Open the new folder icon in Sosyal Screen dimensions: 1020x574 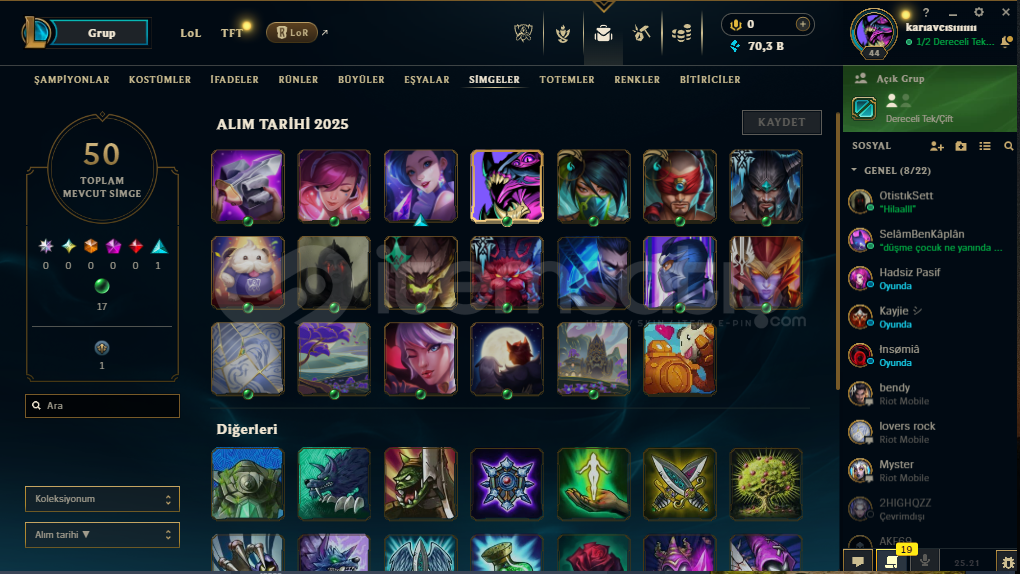click(961, 146)
